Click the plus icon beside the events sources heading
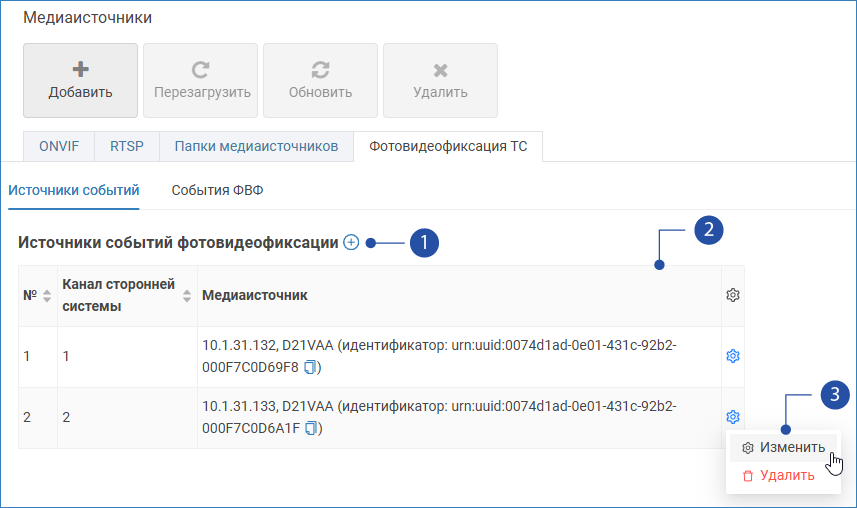Viewport: 857px width, 508px height. point(351,242)
